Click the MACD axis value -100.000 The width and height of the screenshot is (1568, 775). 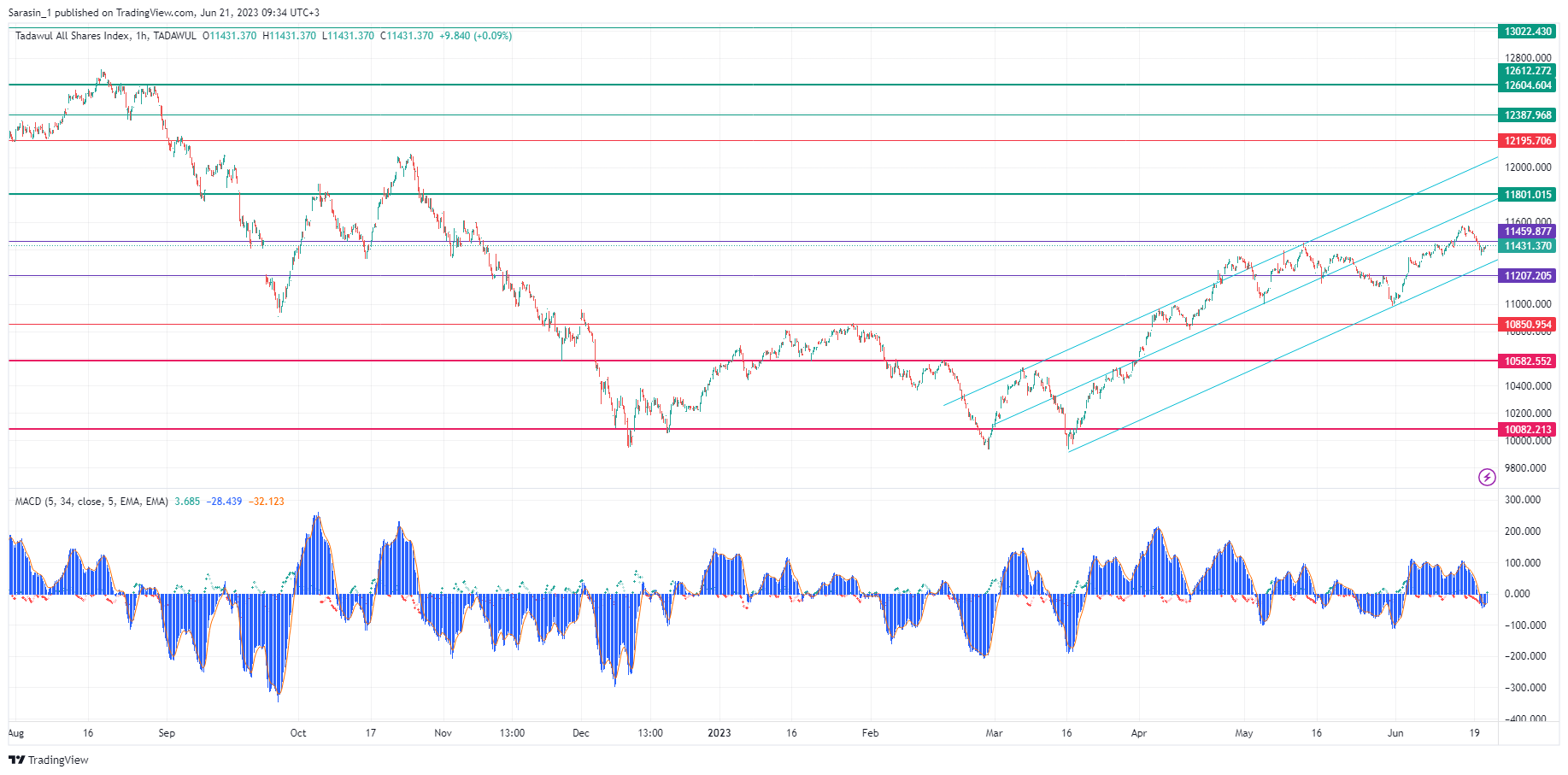tap(1524, 625)
